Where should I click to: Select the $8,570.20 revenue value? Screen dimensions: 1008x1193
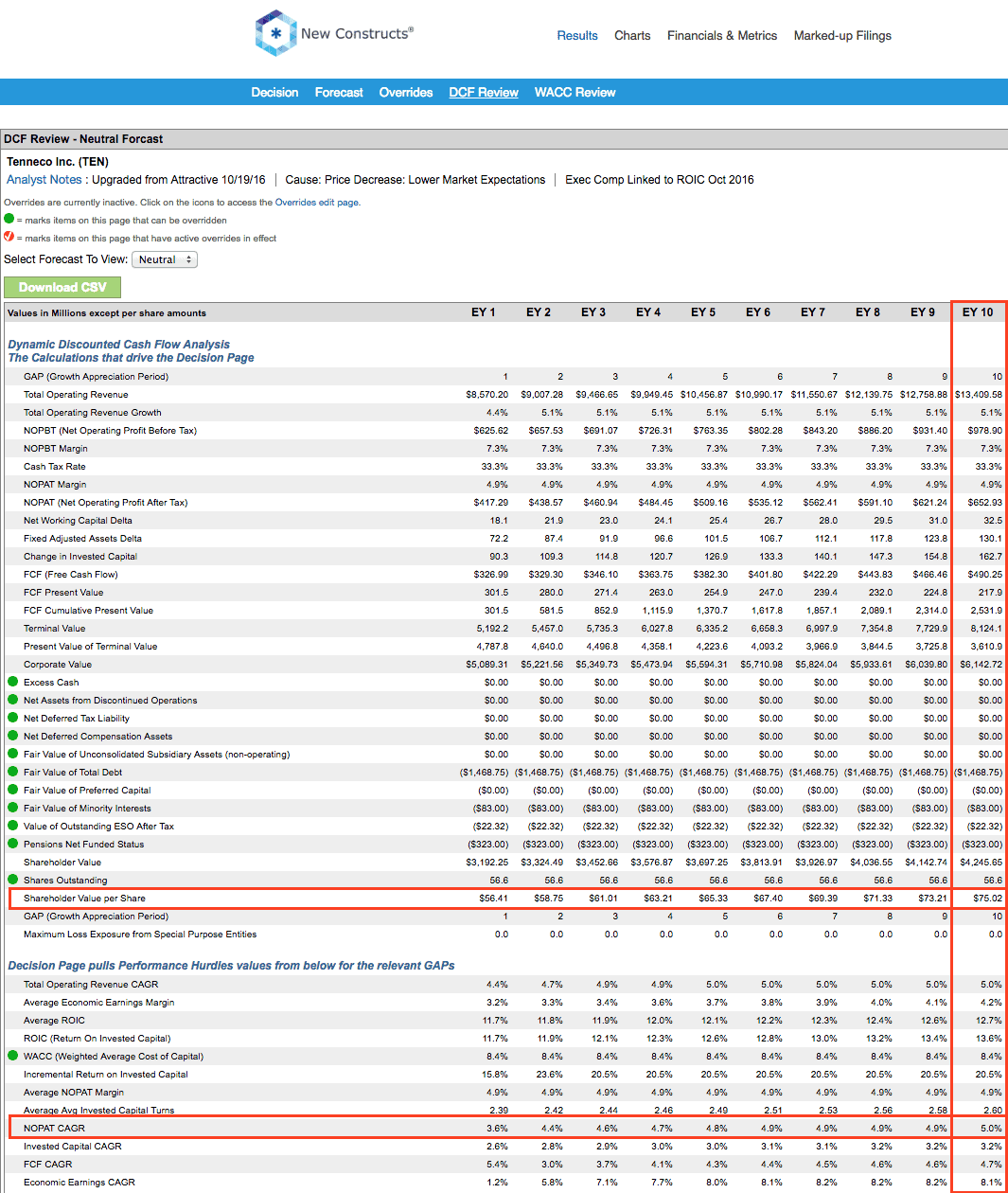487,395
